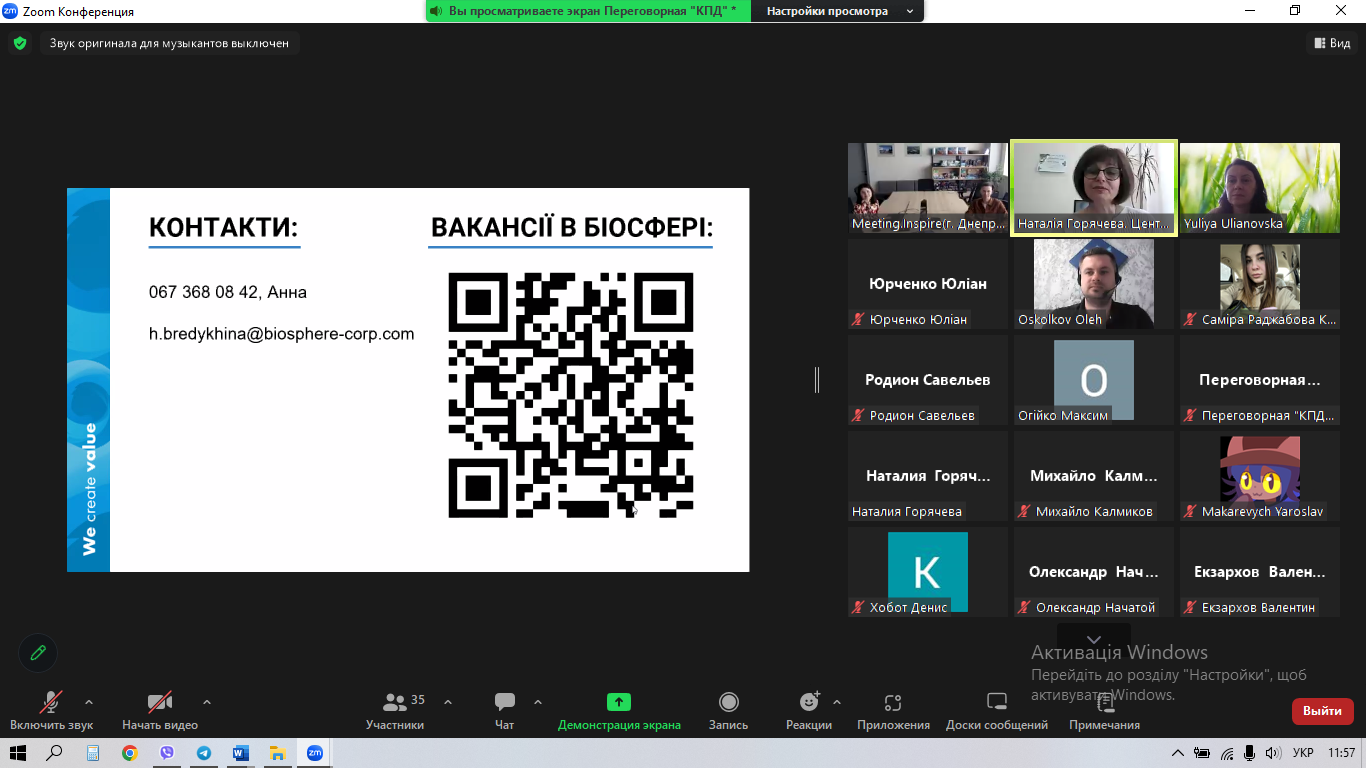
Task: Select Makarevych Yaroslav avatar tile
Action: pos(1260,476)
